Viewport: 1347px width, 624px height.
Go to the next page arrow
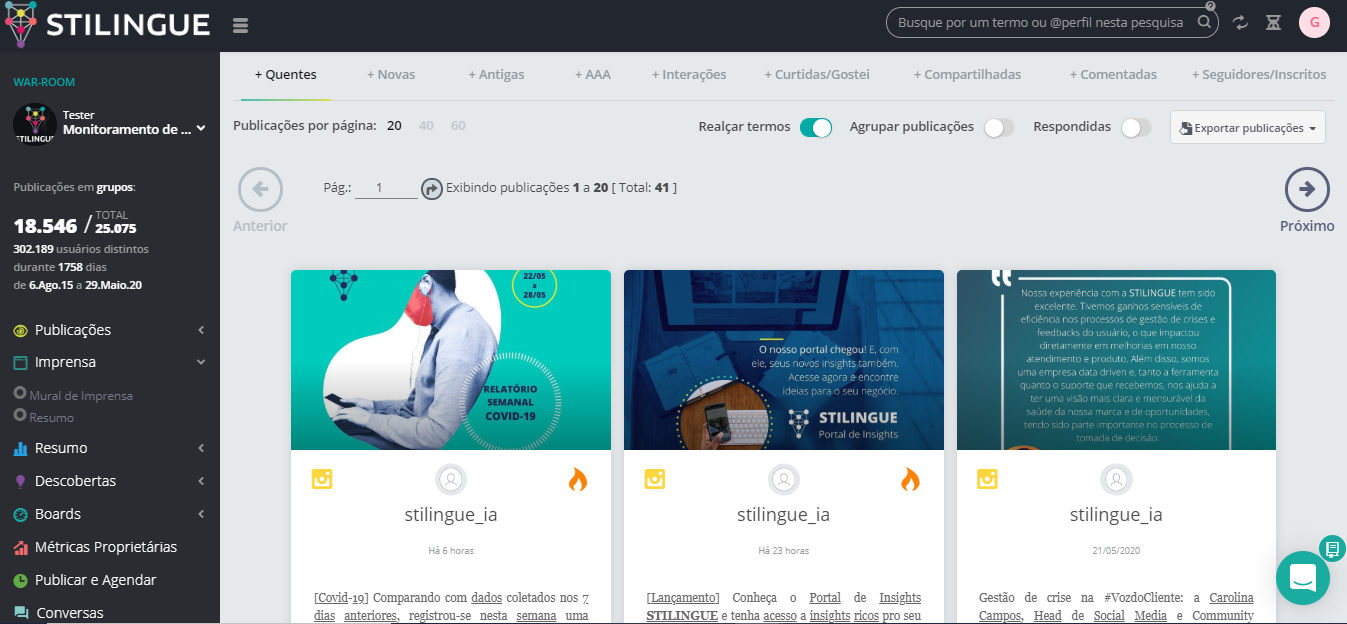pos(1307,189)
